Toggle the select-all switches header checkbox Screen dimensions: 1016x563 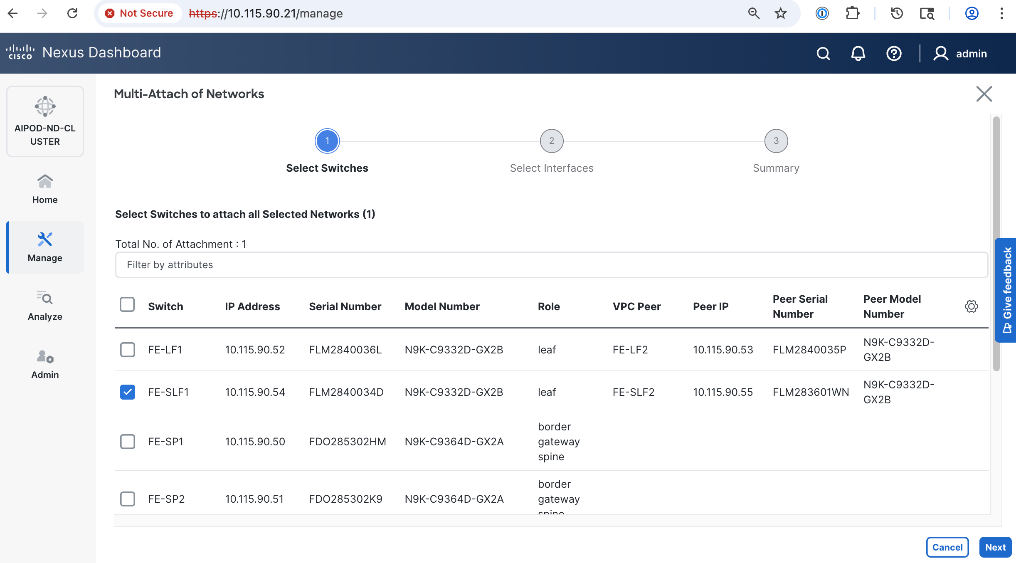pyautogui.click(x=127, y=305)
